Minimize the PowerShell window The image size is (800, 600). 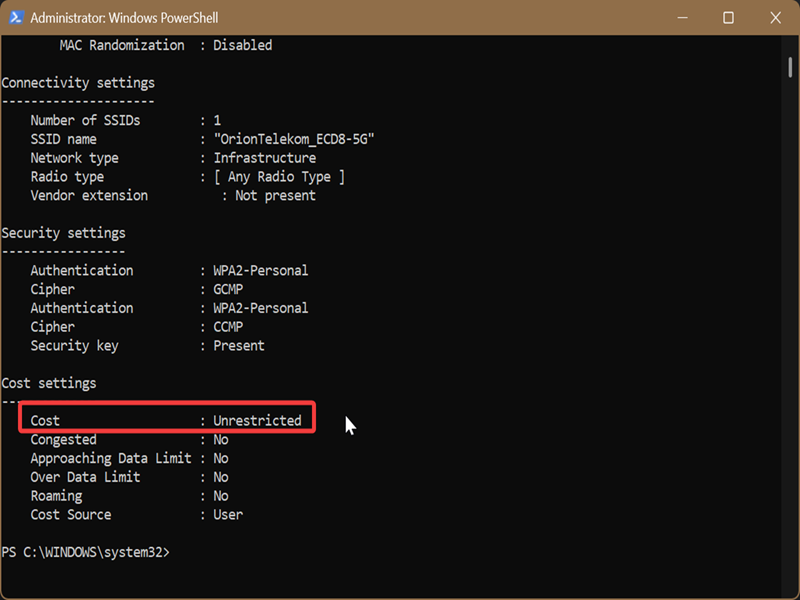point(682,18)
